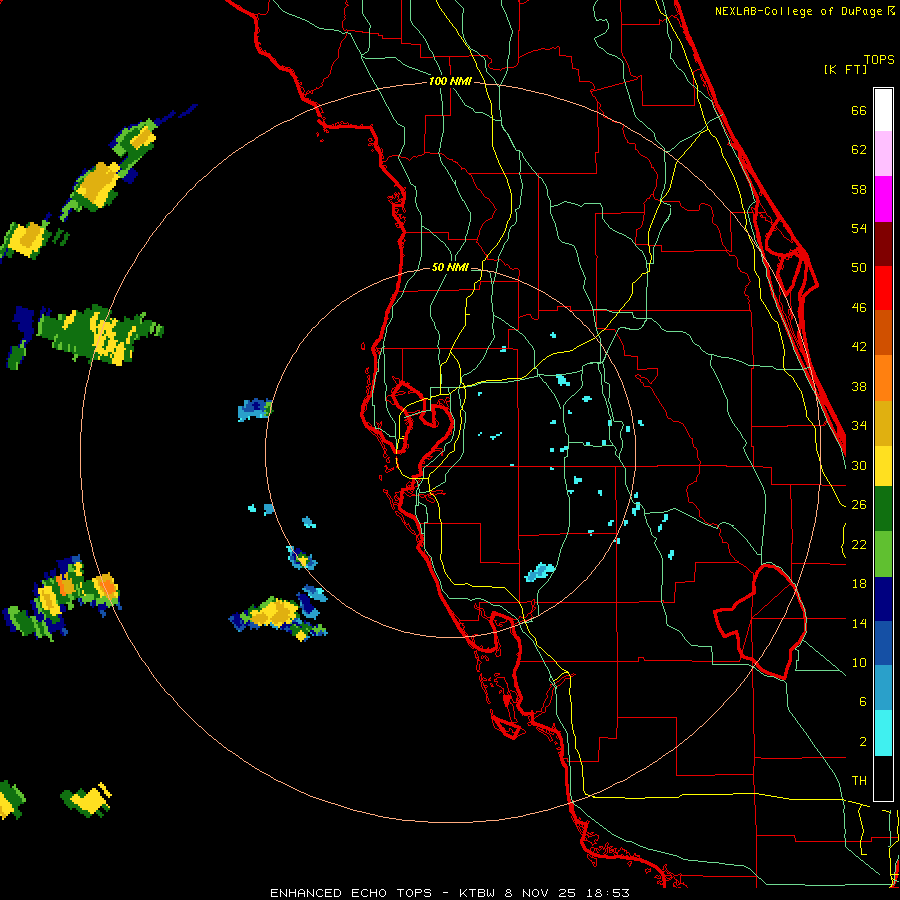Image resolution: width=900 pixels, height=900 pixels.
Task: Select the "50" legend value
Action: pyautogui.click(x=859, y=268)
